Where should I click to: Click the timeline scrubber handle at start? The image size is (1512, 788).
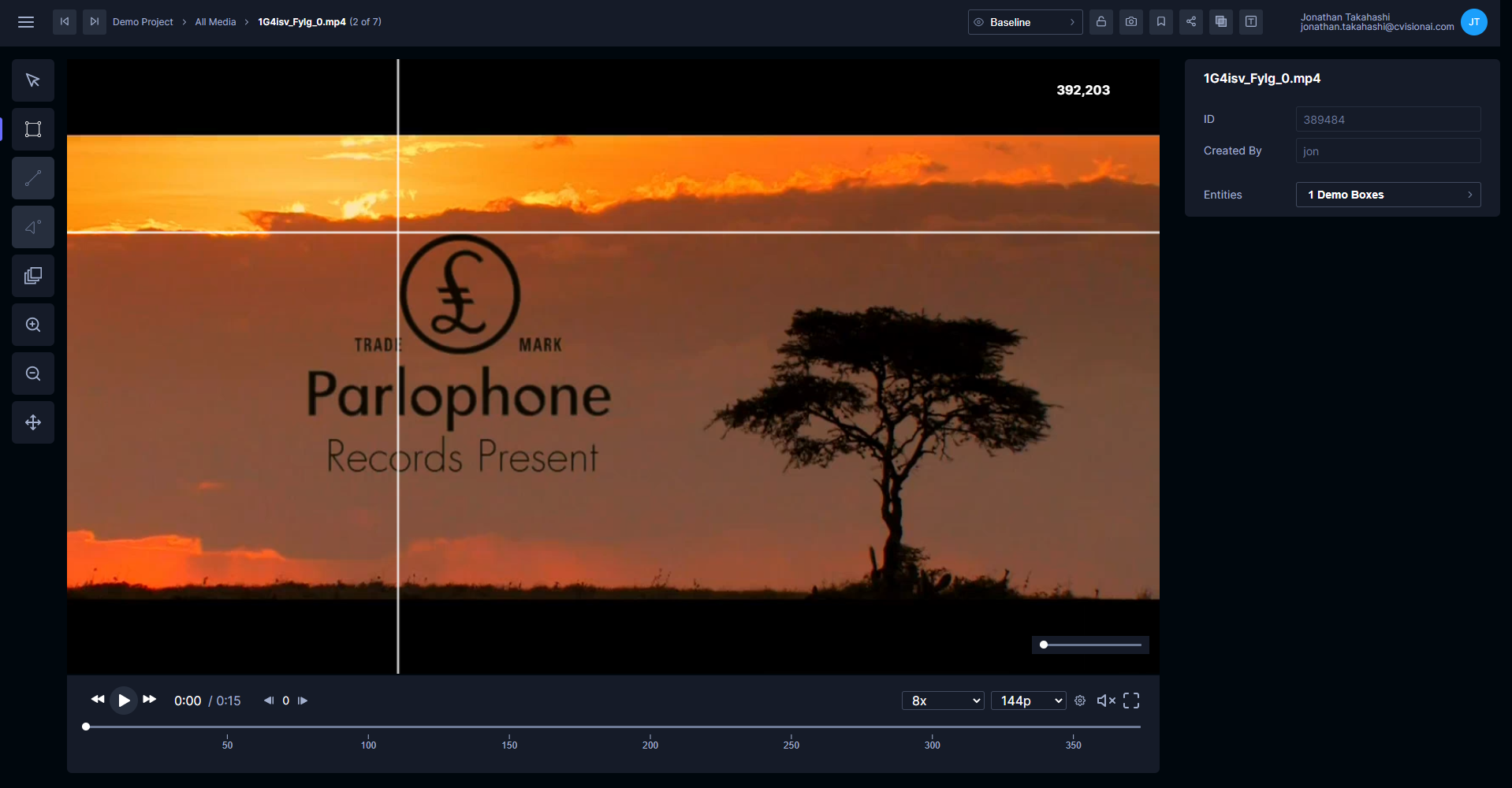[x=86, y=727]
